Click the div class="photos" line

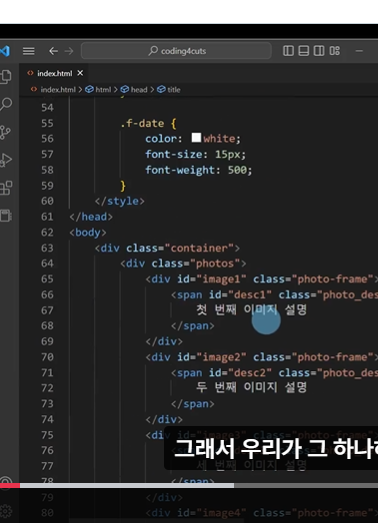(183, 263)
